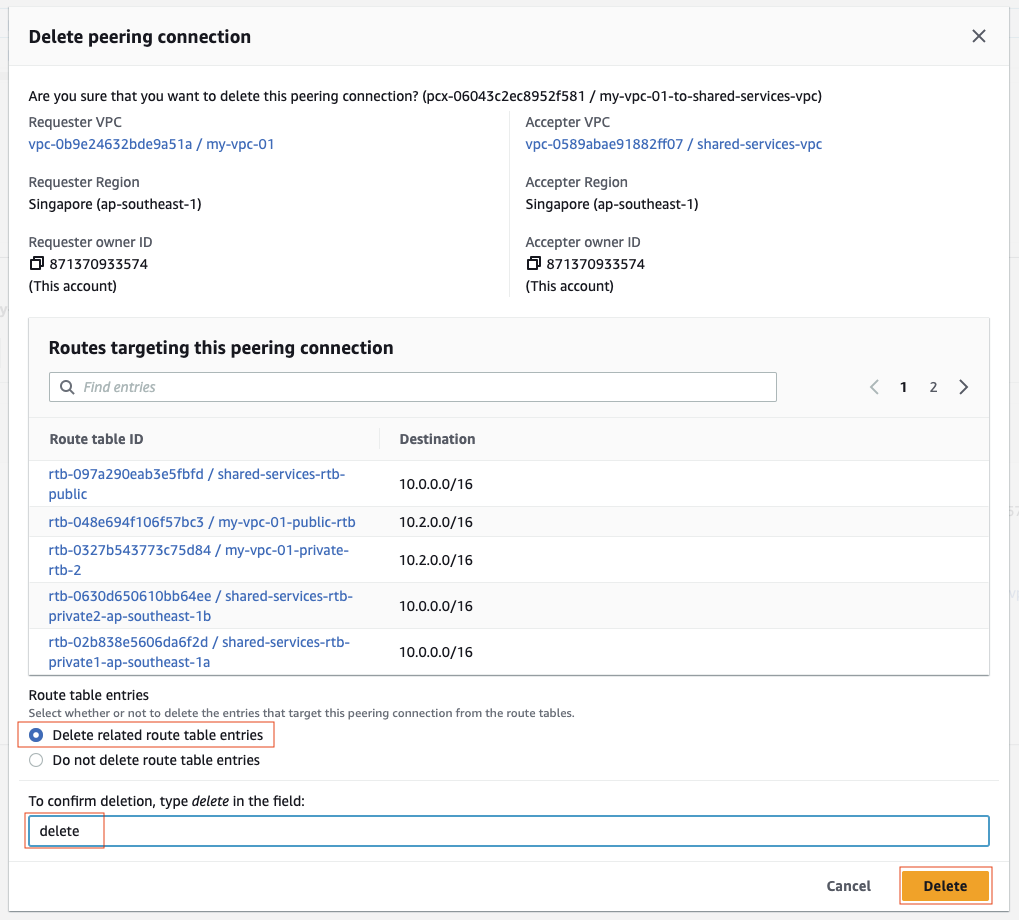Select Do not delete route table entries
The width and height of the screenshot is (1019, 920).
(36, 759)
